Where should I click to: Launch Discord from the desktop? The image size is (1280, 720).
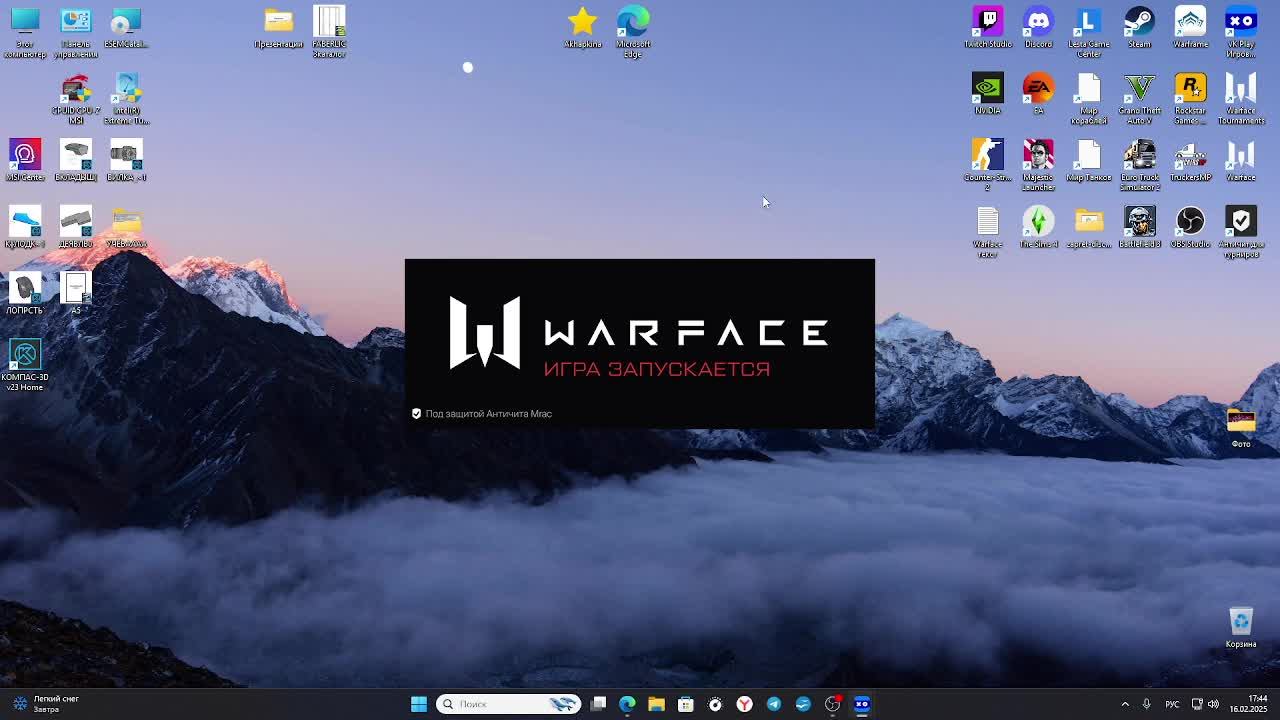(x=1038, y=27)
